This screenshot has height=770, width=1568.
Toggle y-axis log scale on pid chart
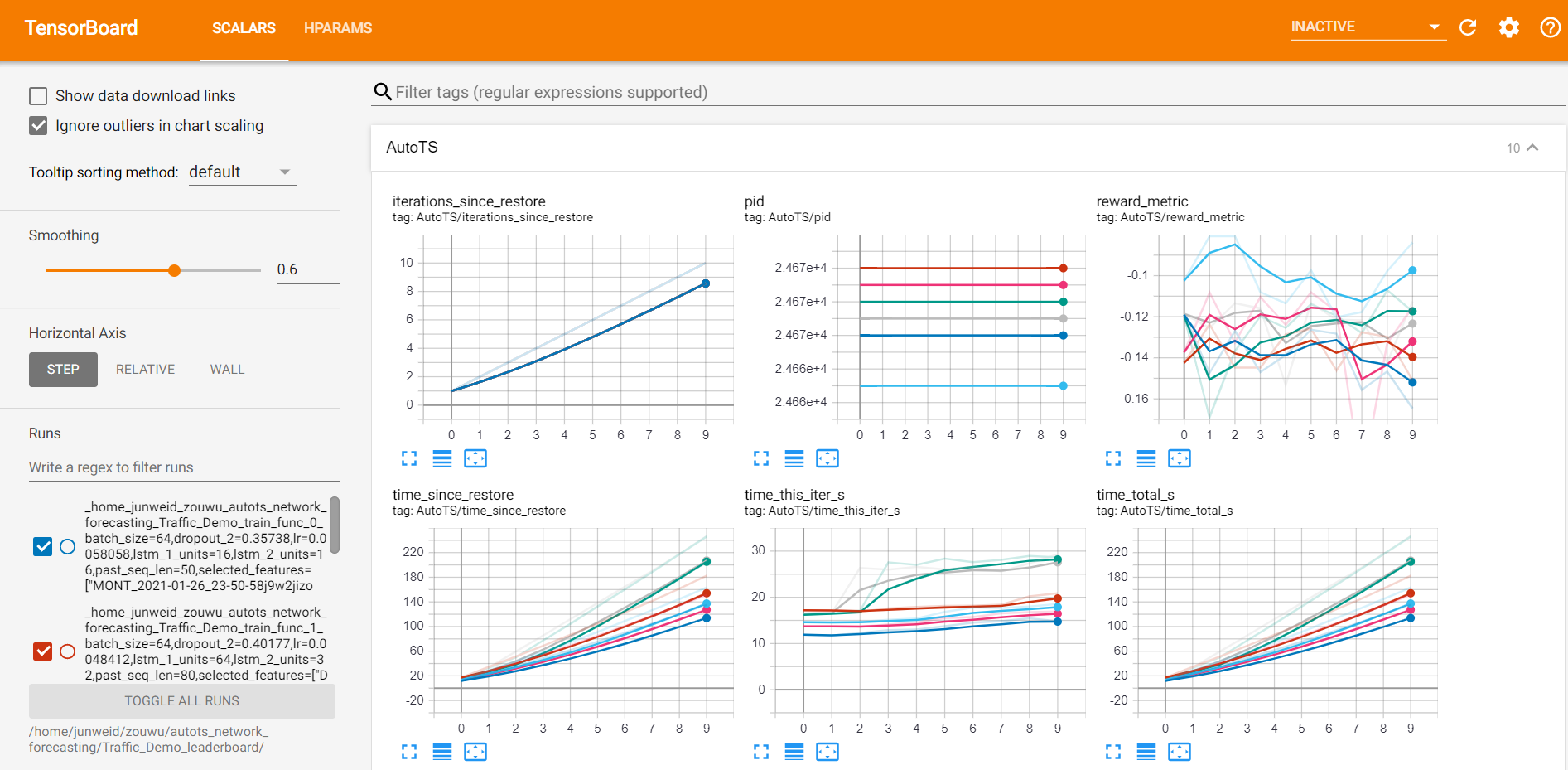(x=794, y=458)
